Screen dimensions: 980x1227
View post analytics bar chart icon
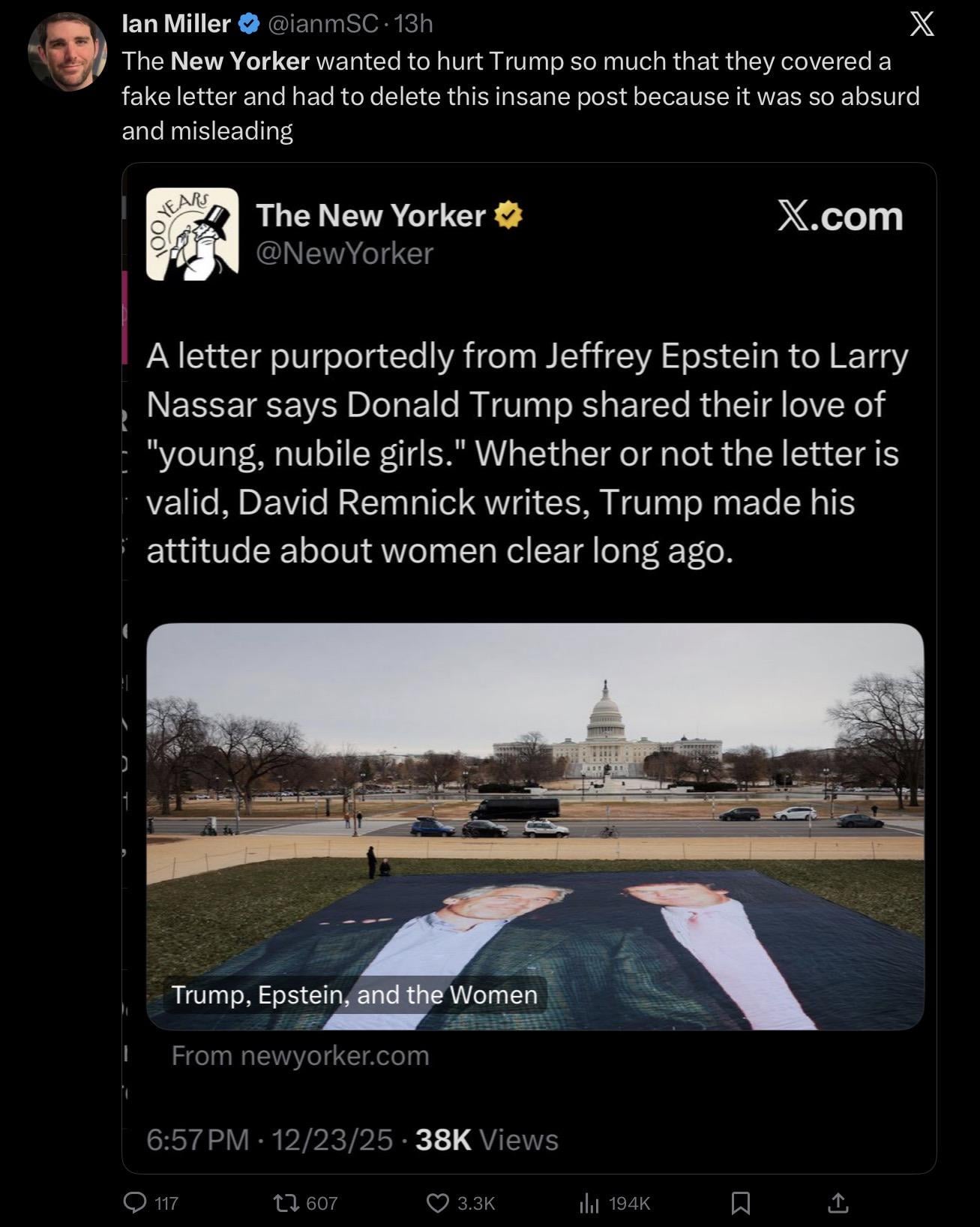[589, 1203]
